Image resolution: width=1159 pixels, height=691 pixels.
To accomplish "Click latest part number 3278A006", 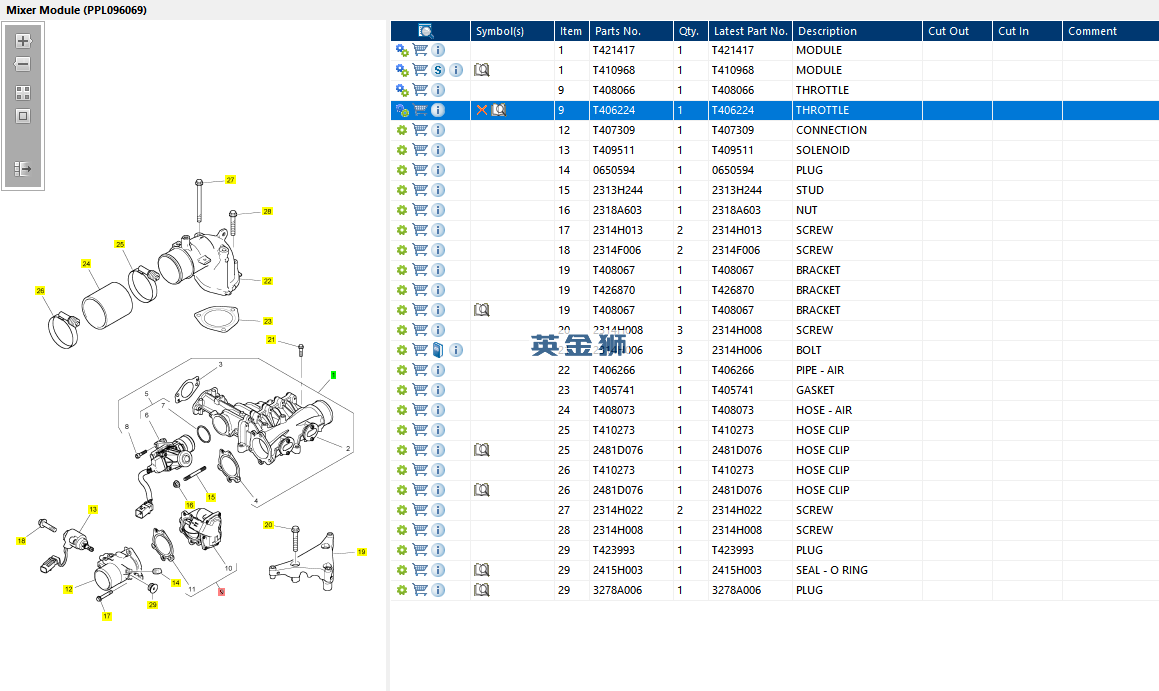I will [736, 590].
